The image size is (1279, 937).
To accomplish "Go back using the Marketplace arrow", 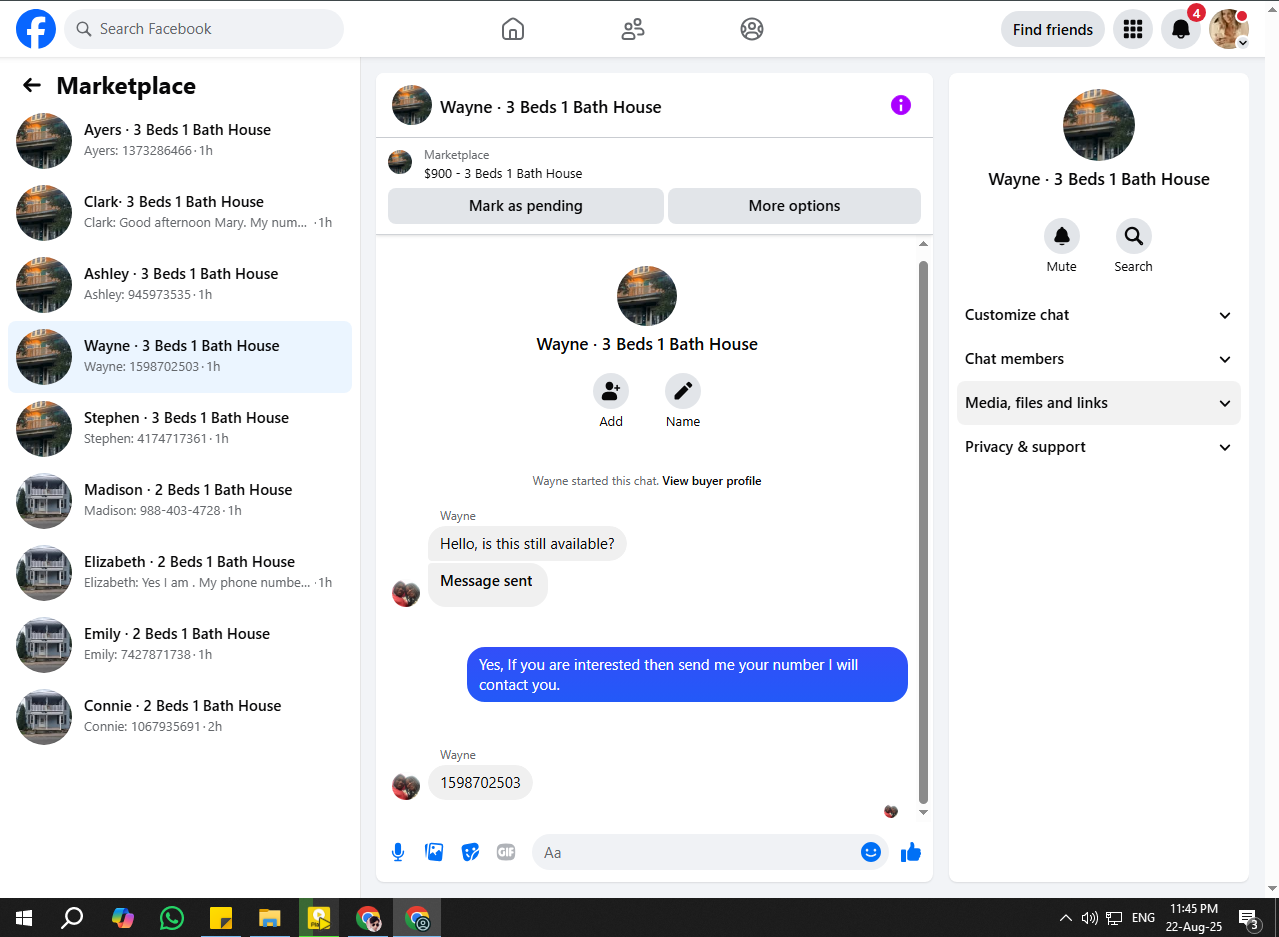I will 32,86.
